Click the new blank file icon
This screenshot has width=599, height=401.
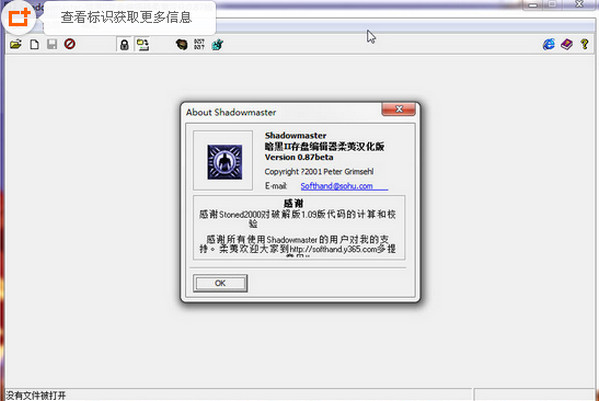coord(34,44)
